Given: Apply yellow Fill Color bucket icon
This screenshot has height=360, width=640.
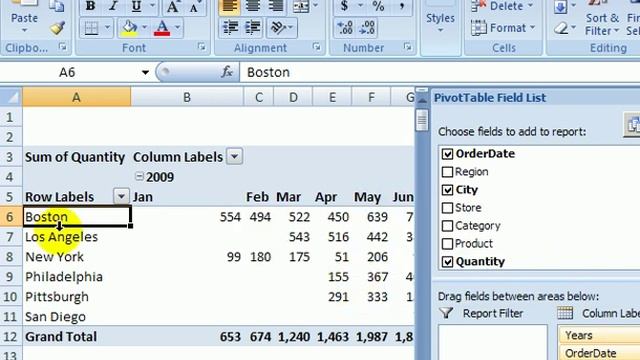Looking at the screenshot, I should pyautogui.click(x=129, y=28).
